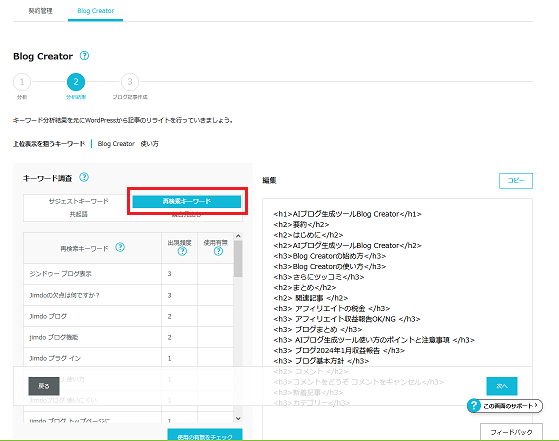This screenshot has width=559, height=441.
Task: Click the この画面のサポート question mark icon
Action: pos(474,406)
